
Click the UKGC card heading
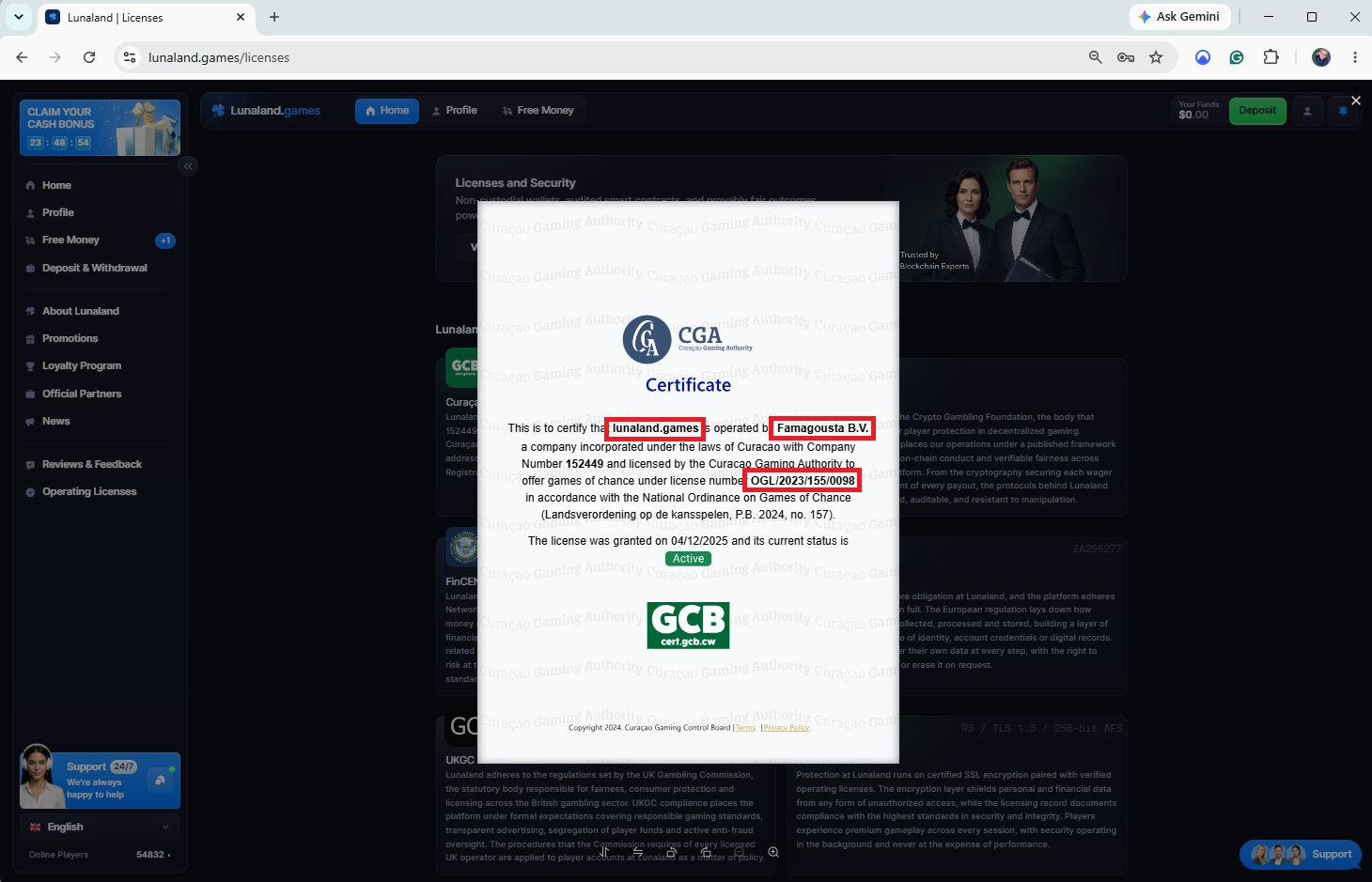460,760
